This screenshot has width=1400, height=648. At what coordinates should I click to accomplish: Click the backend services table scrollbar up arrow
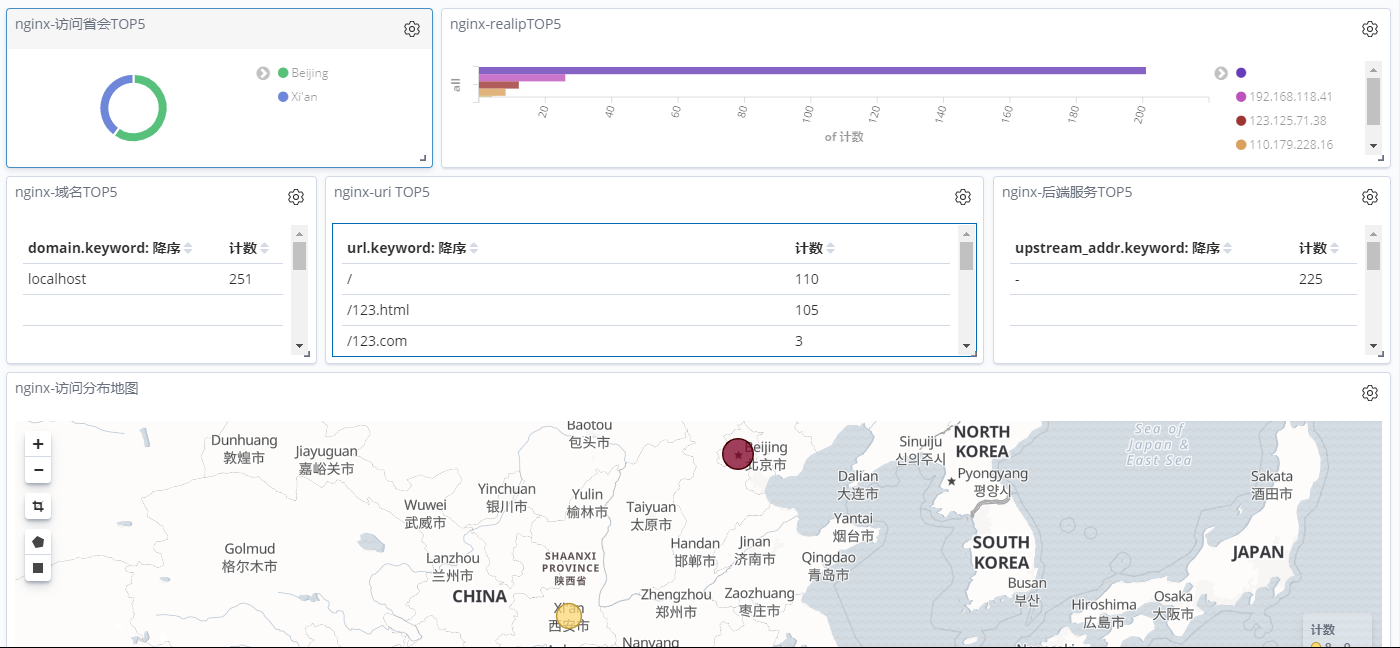pos(1373,232)
